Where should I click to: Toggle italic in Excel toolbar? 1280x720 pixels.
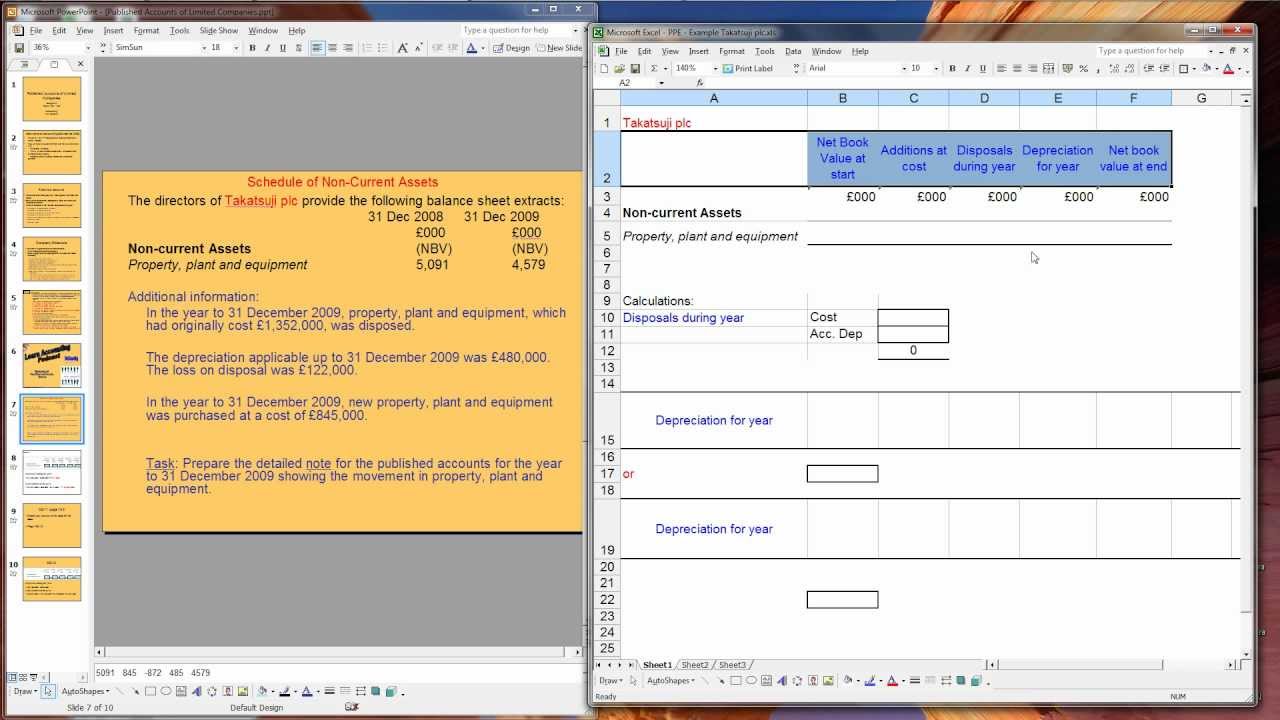pyautogui.click(x=967, y=68)
